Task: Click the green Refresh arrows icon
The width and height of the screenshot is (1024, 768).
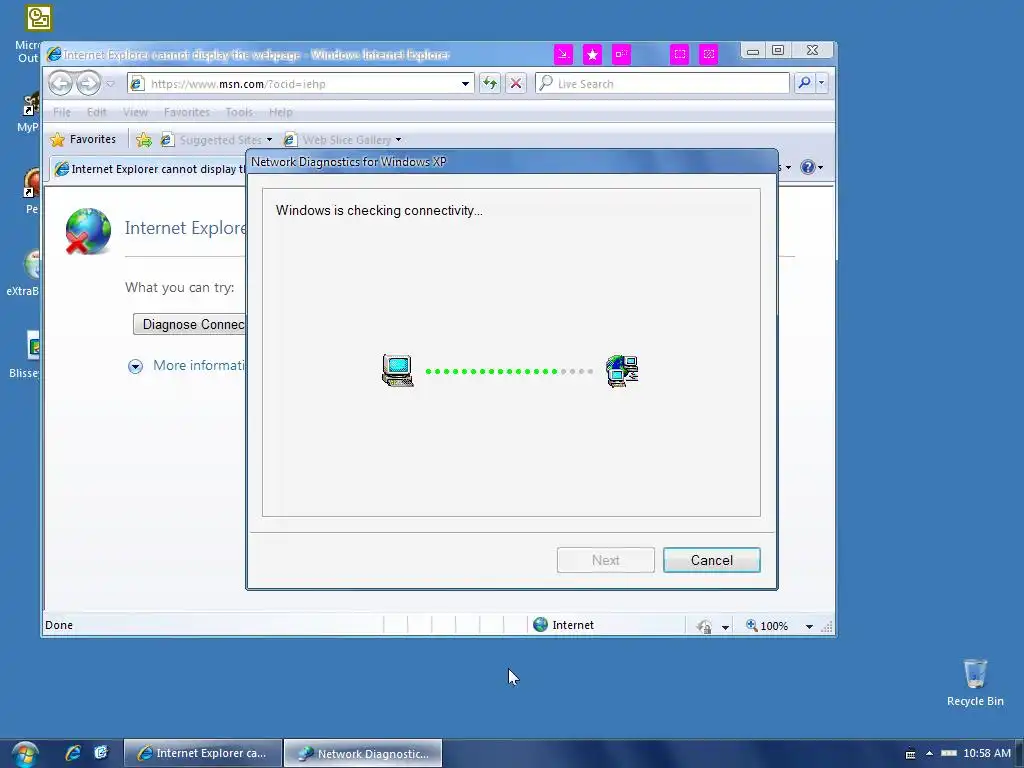Action: pos(490,84)
